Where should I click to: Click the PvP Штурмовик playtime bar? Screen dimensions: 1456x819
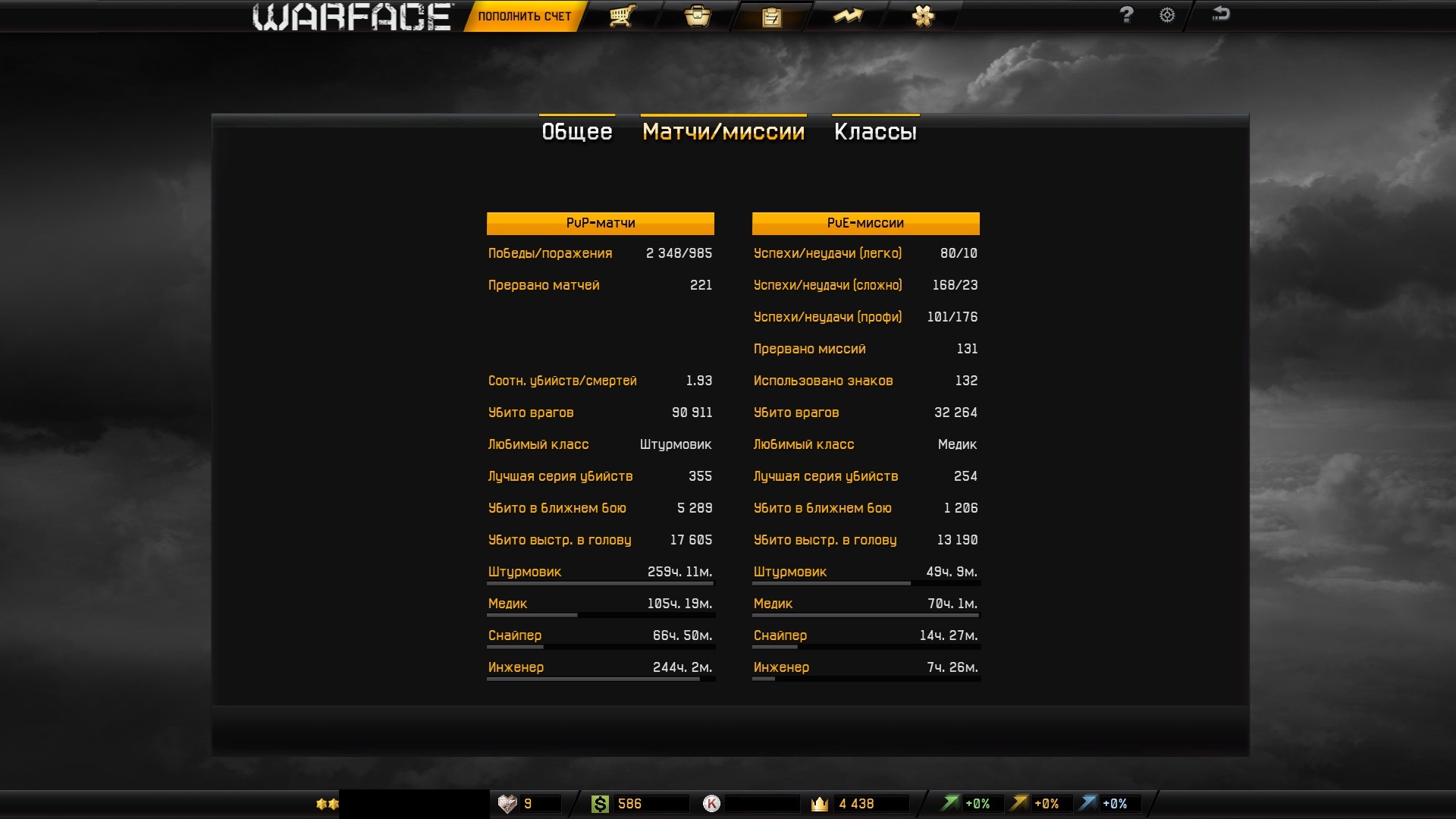tap(600, 582)
